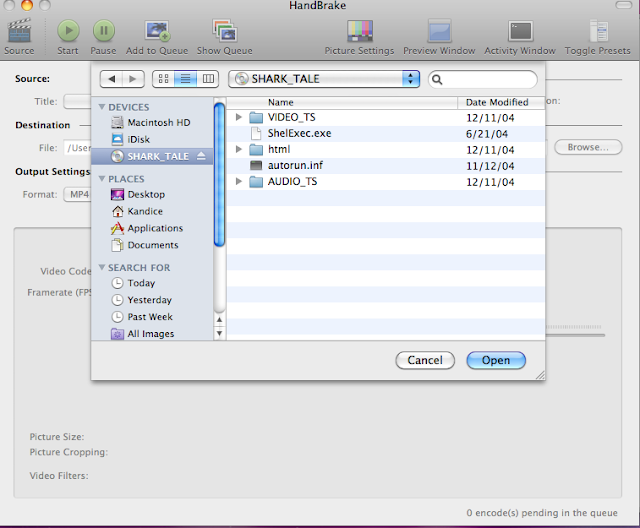Click the sidebar scrollbar up arrow

(x=220, y=319)
